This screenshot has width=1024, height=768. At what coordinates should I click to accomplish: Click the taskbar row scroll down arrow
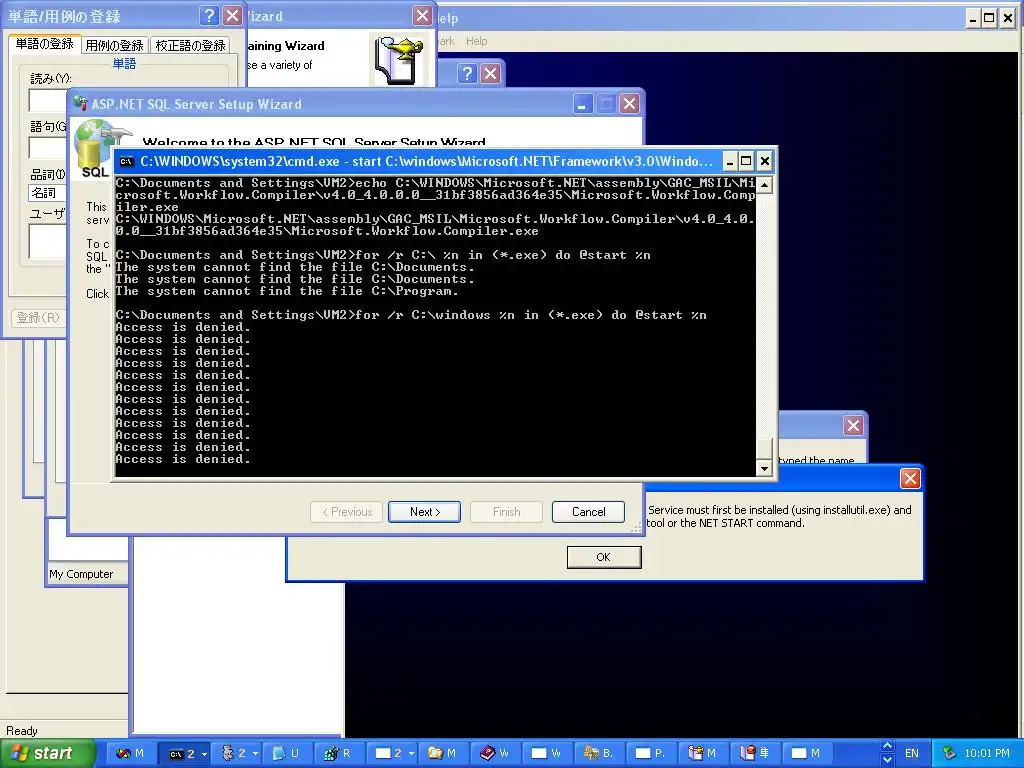click(887, 761)
